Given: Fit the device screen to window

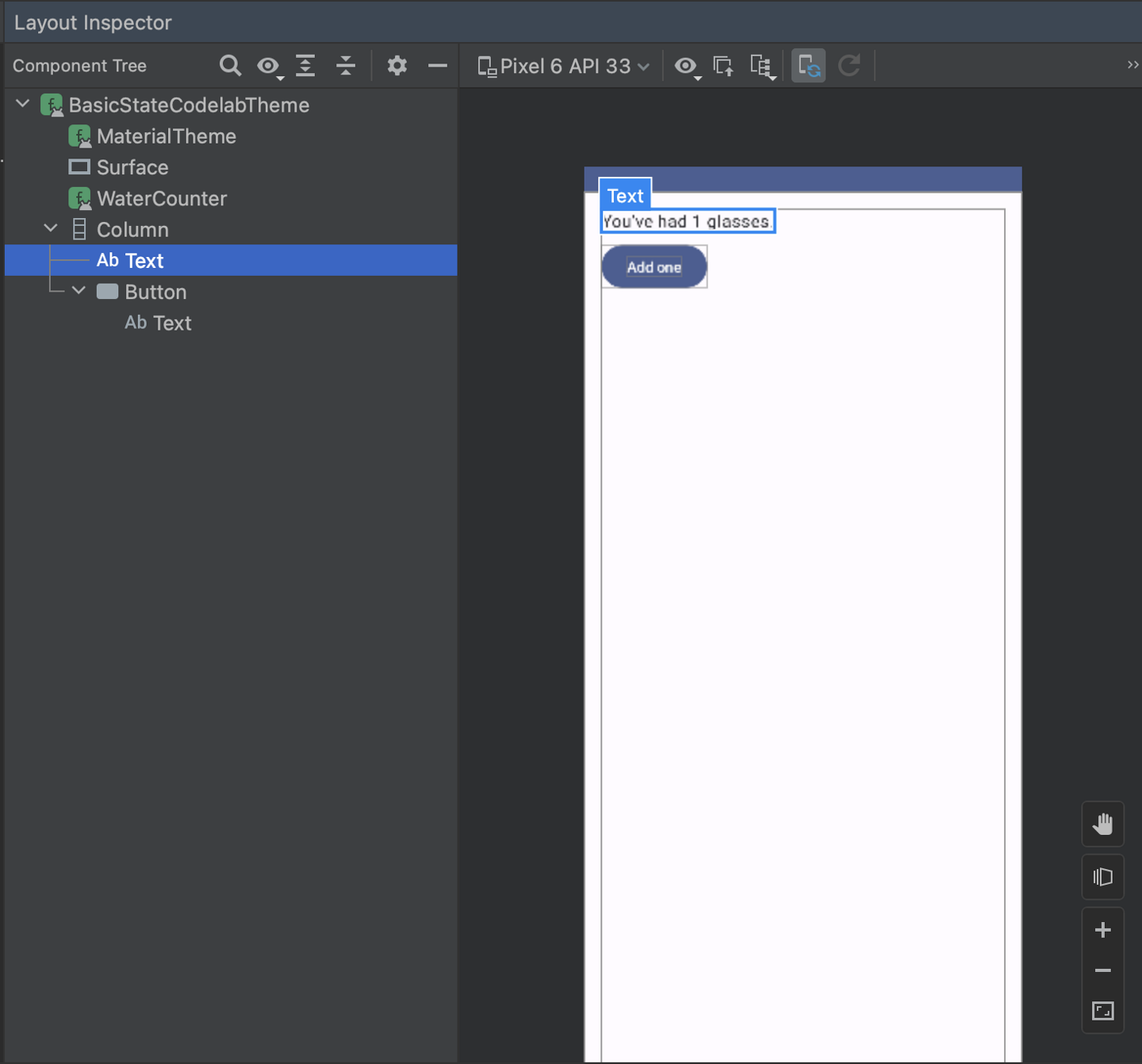Looking at the screenshot, I should [1103, 1010].
